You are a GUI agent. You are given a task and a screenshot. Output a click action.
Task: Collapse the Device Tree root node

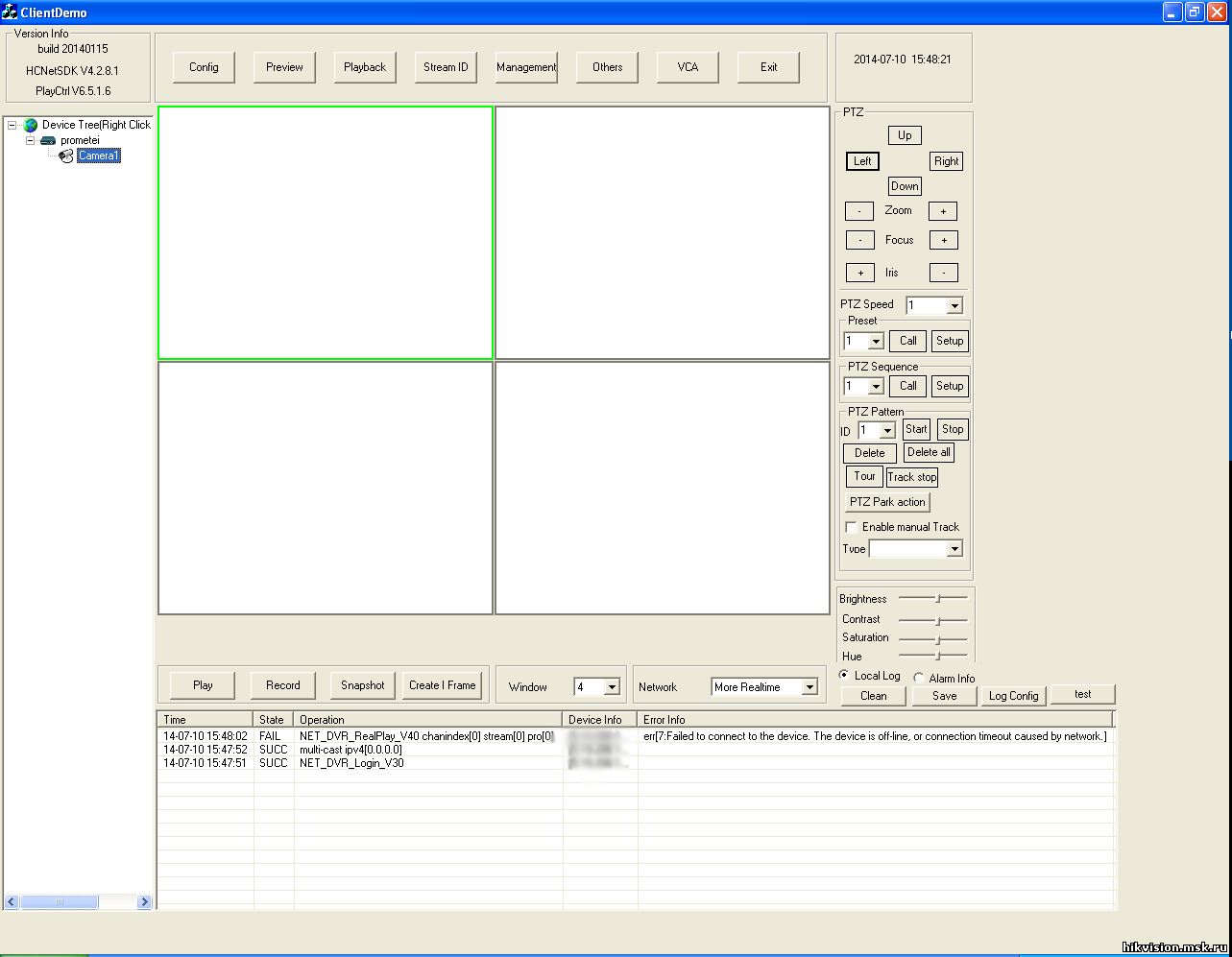pos(12,125)
